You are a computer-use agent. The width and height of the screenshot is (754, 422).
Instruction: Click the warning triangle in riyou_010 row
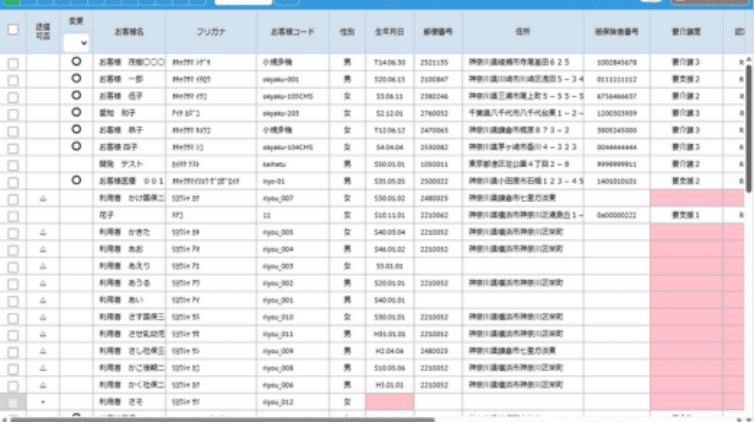coord(43,317)
